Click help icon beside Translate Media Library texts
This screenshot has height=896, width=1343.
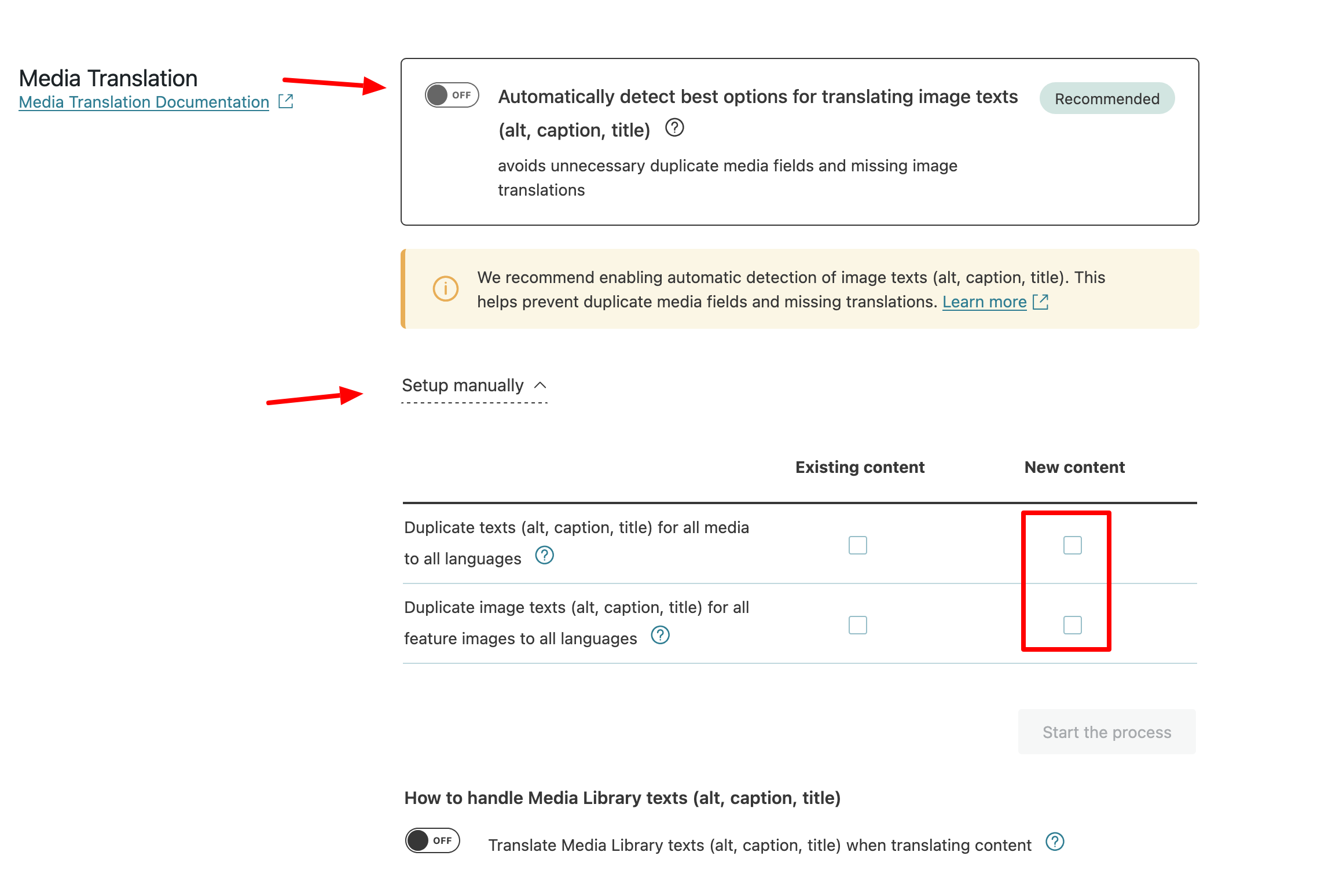click(1055, 842)
